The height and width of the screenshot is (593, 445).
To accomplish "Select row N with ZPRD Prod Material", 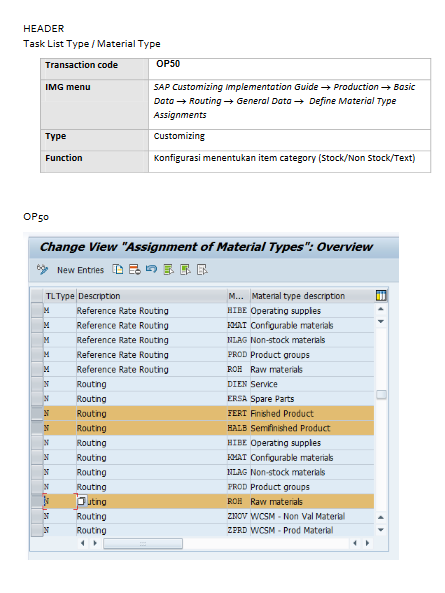I will click(x=37, y=530).
